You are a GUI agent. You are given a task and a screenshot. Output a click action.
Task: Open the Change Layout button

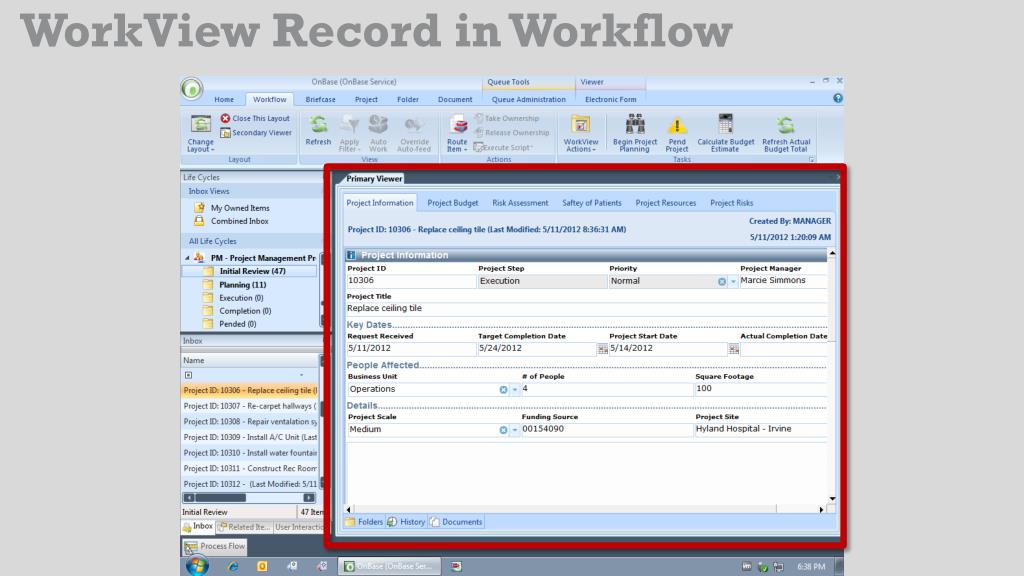[x=200, y=133]
